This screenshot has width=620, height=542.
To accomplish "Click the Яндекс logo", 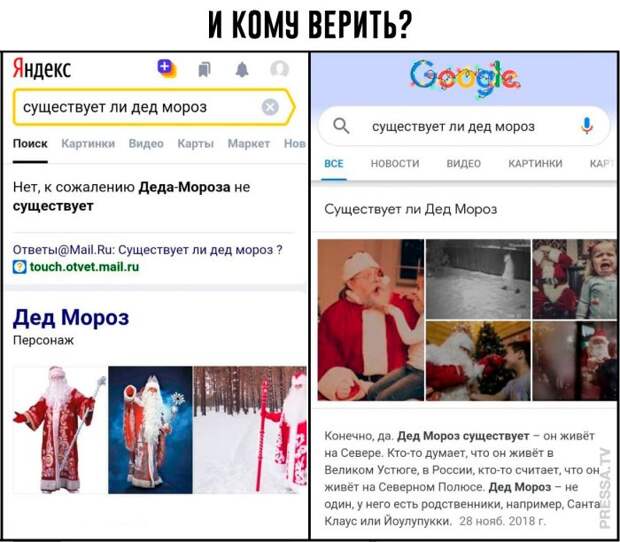I will (42, 68).
